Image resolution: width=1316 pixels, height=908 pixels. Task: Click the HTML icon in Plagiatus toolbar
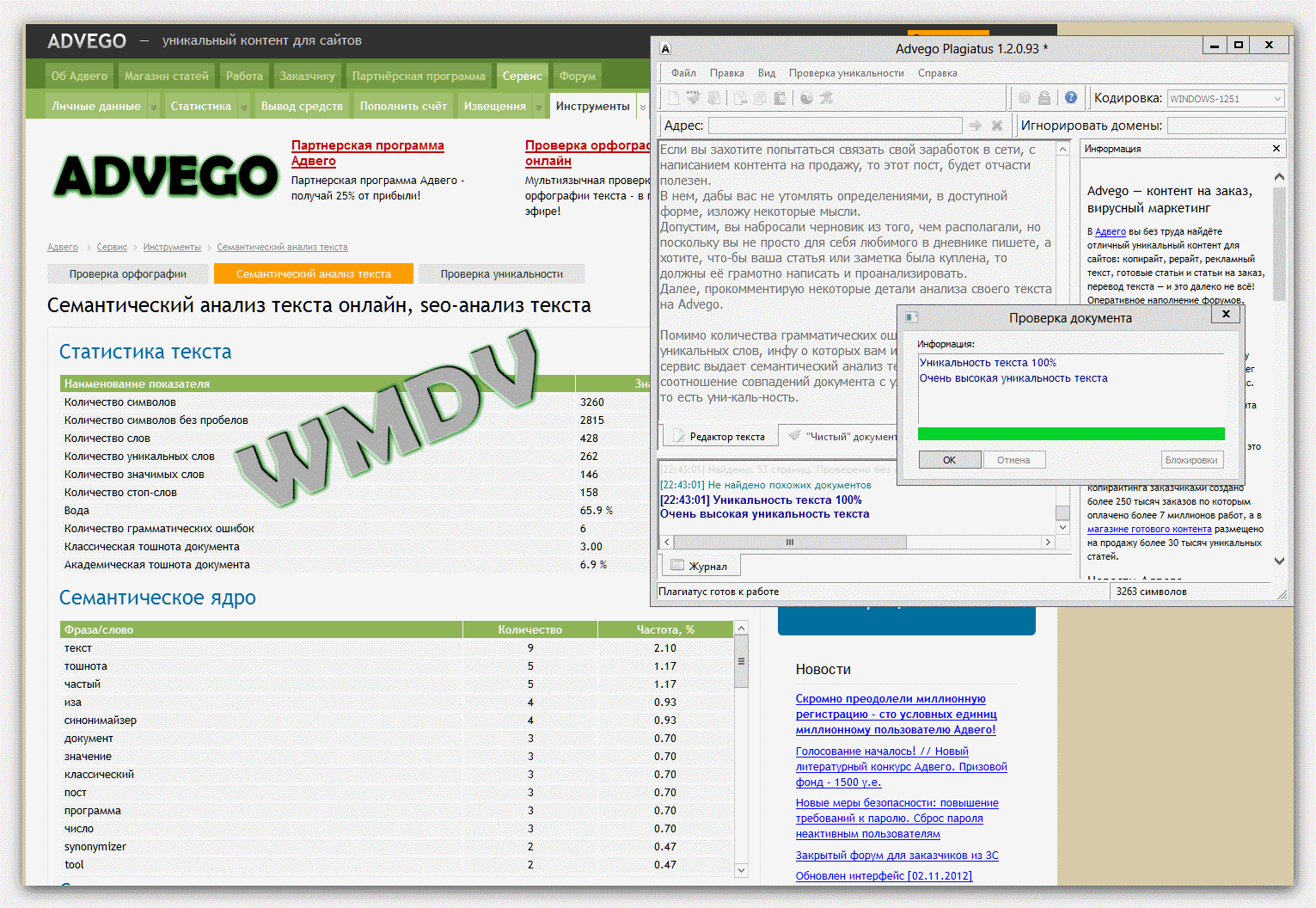tap(694, 98)
